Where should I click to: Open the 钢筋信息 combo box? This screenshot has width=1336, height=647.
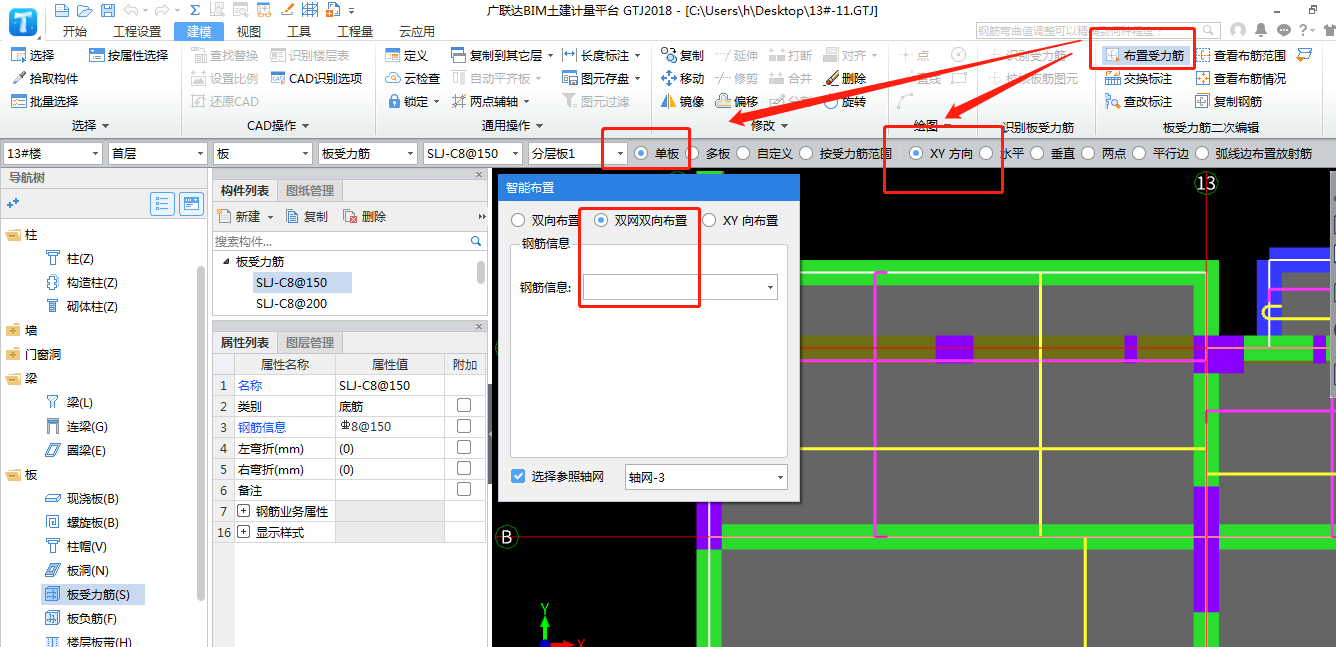click(x=681, y=287)
